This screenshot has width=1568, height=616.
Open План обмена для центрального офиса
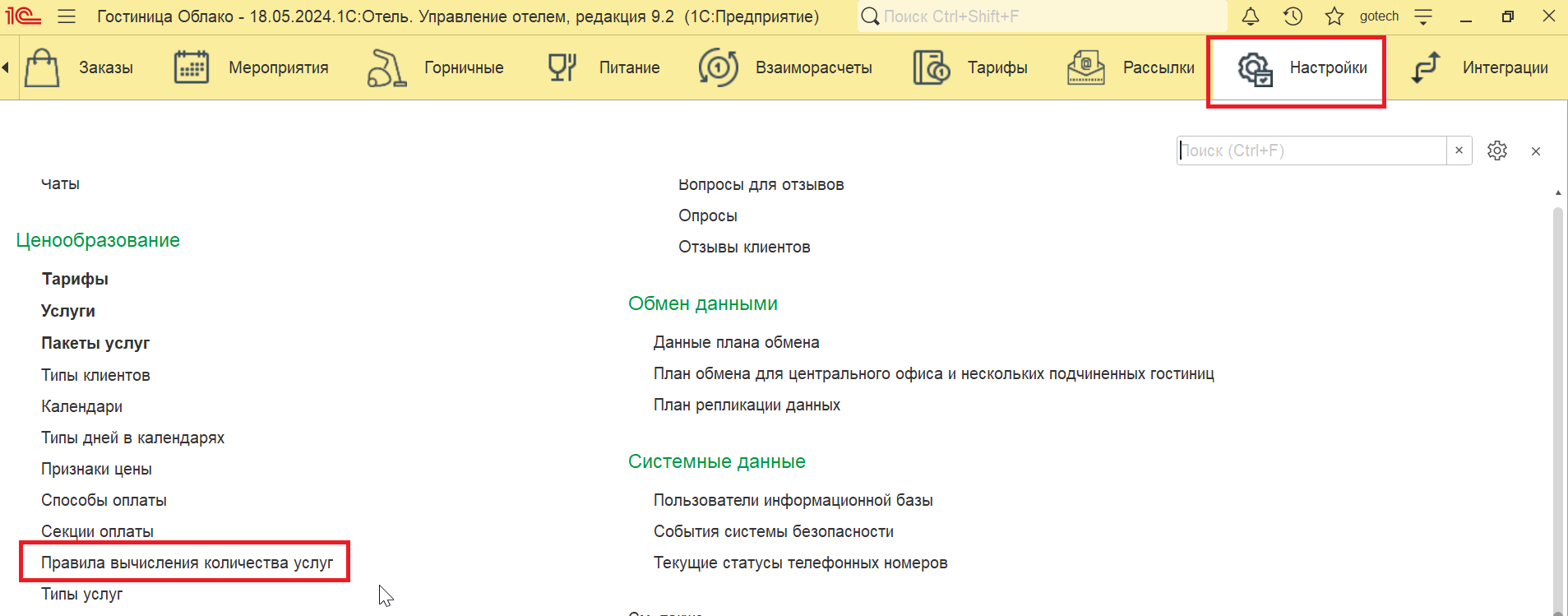coord(933,373)
